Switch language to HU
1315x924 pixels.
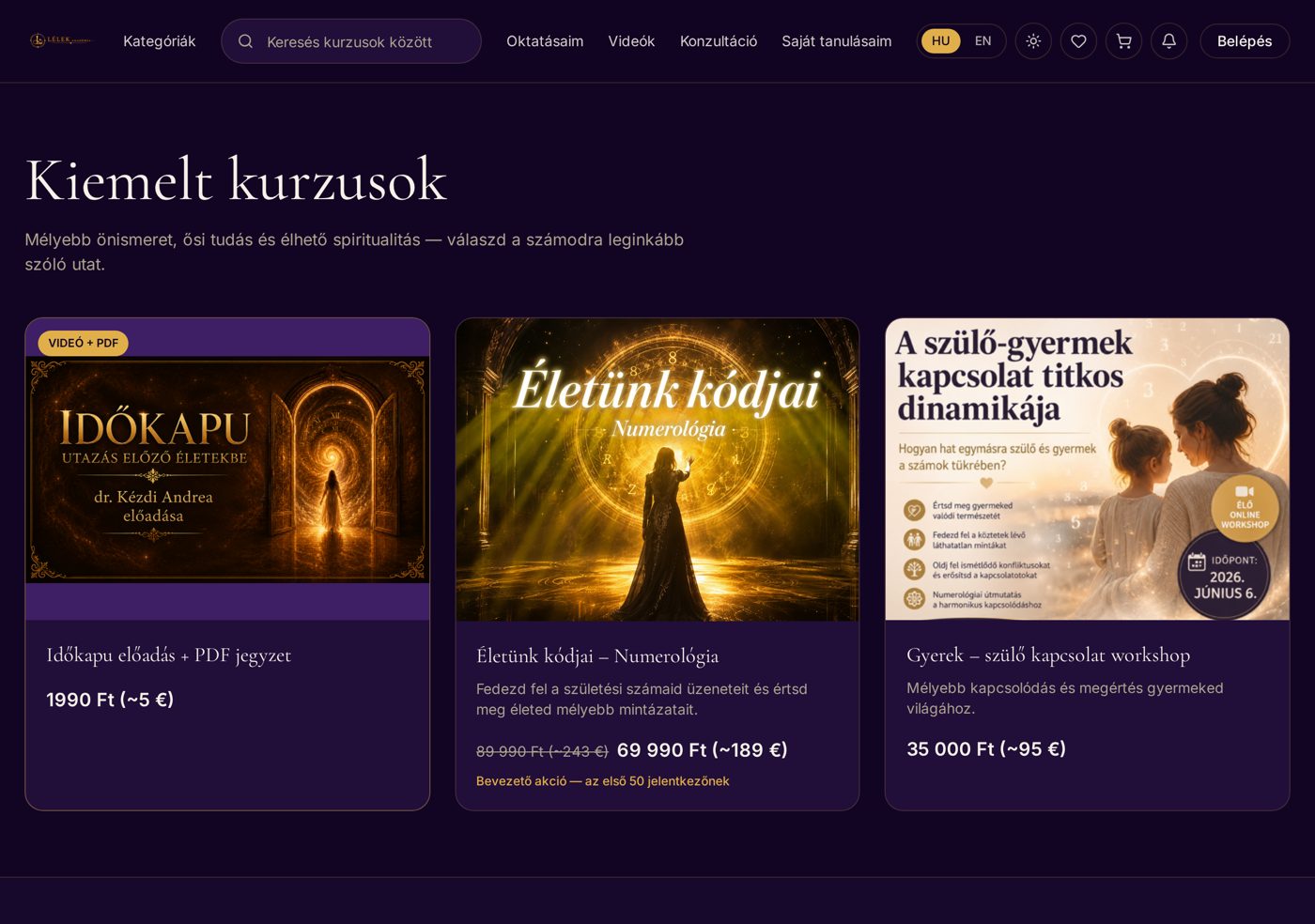pyautogui.click(x=940, y=41)
